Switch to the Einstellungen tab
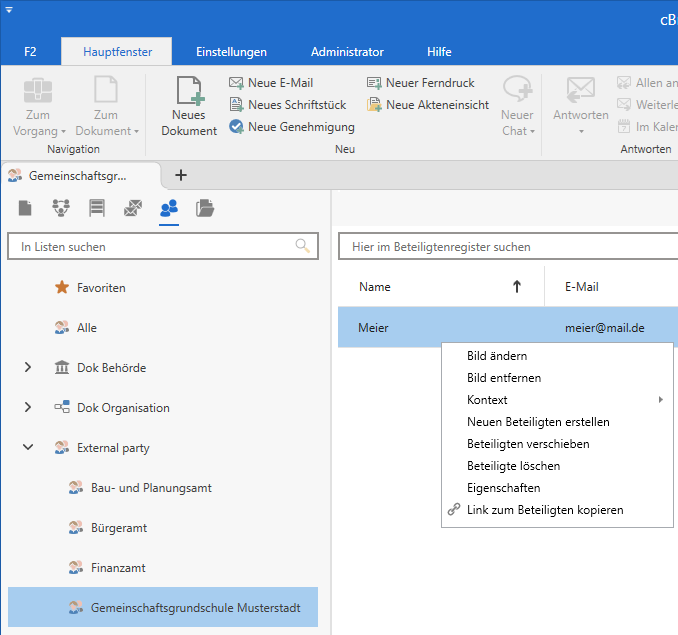 coord(231,52)
